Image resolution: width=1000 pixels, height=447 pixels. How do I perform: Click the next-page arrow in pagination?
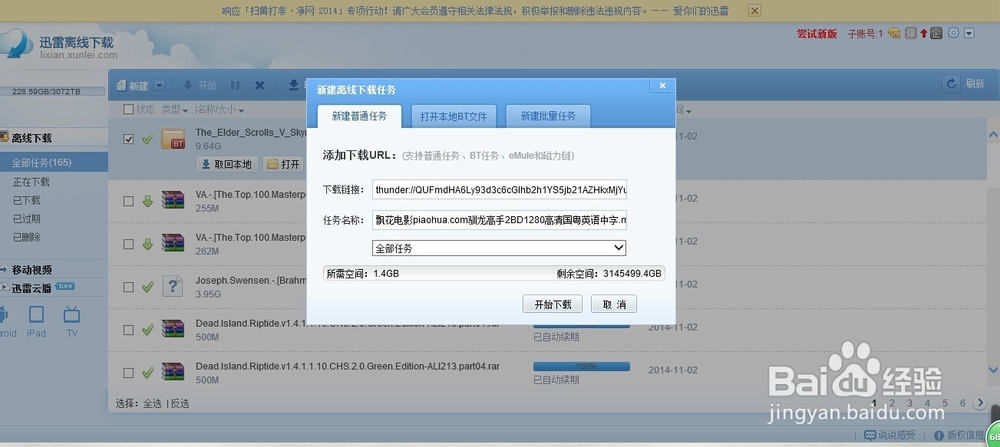(981, 403)
